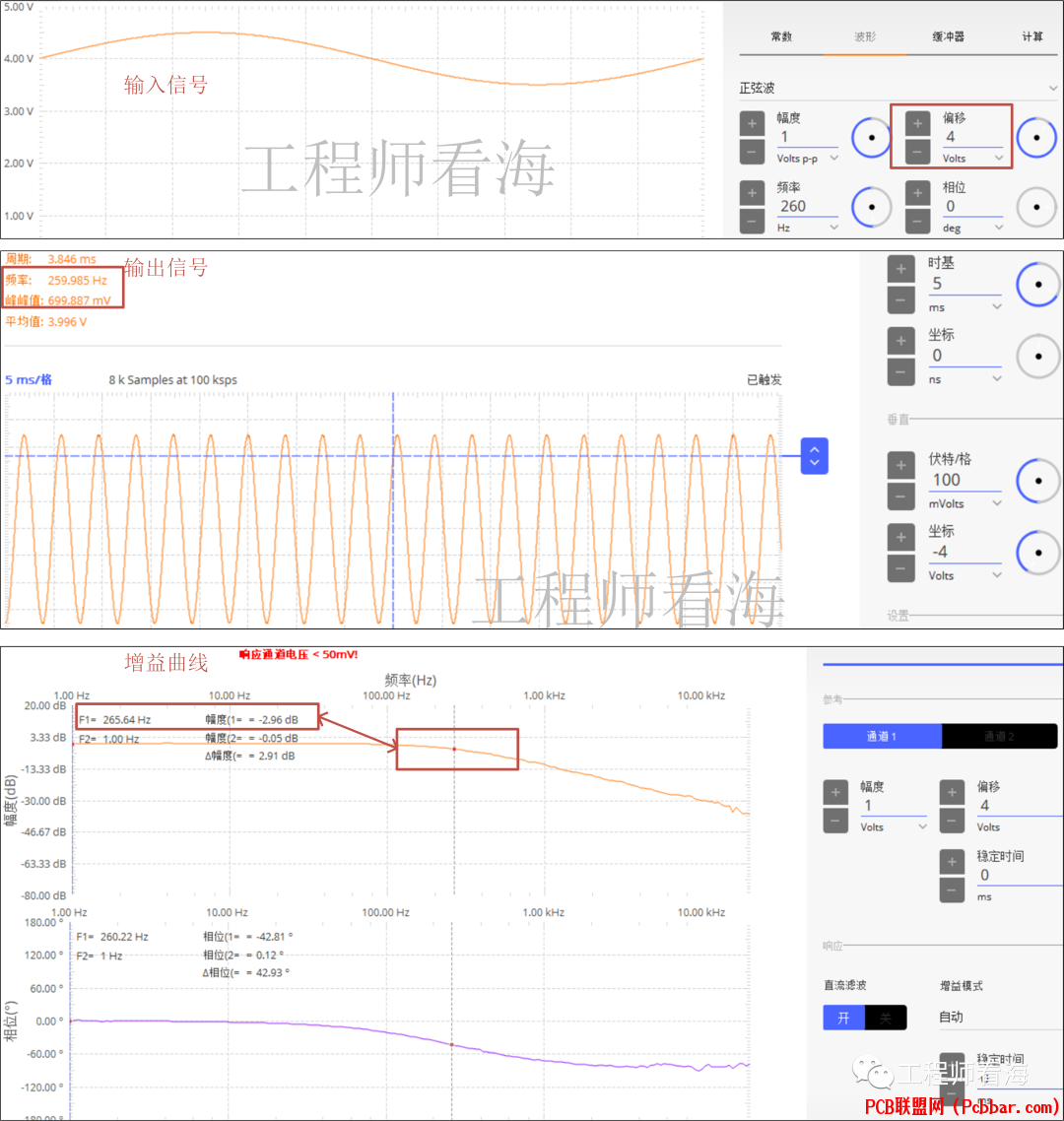Decrease 频率 frequency with minus button

pyautogui.click(x=752, y=221)
